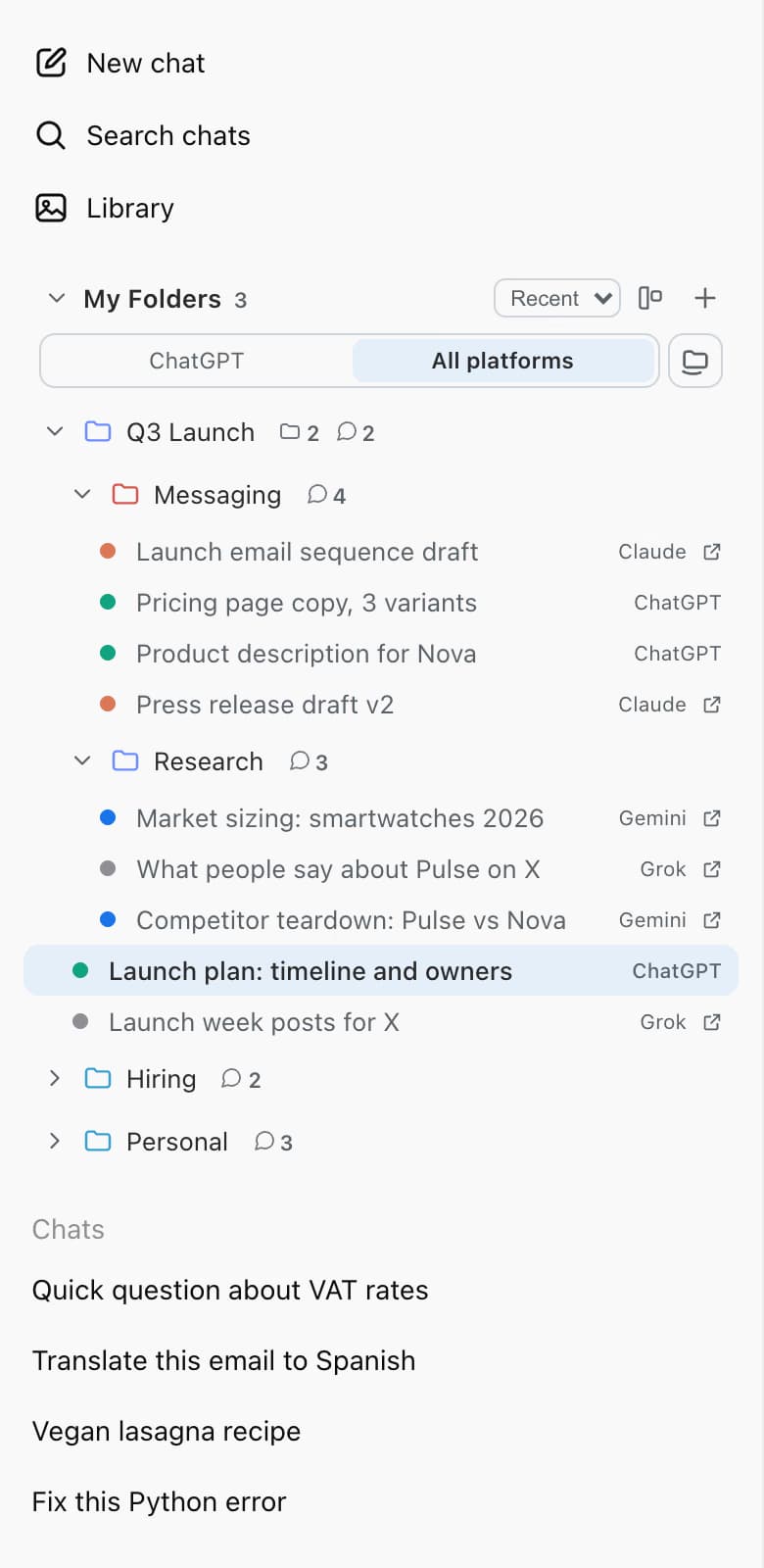Click the chat count icon next to Q3 Launch
The image size is (764, 1568).
(x=347, y=431)
